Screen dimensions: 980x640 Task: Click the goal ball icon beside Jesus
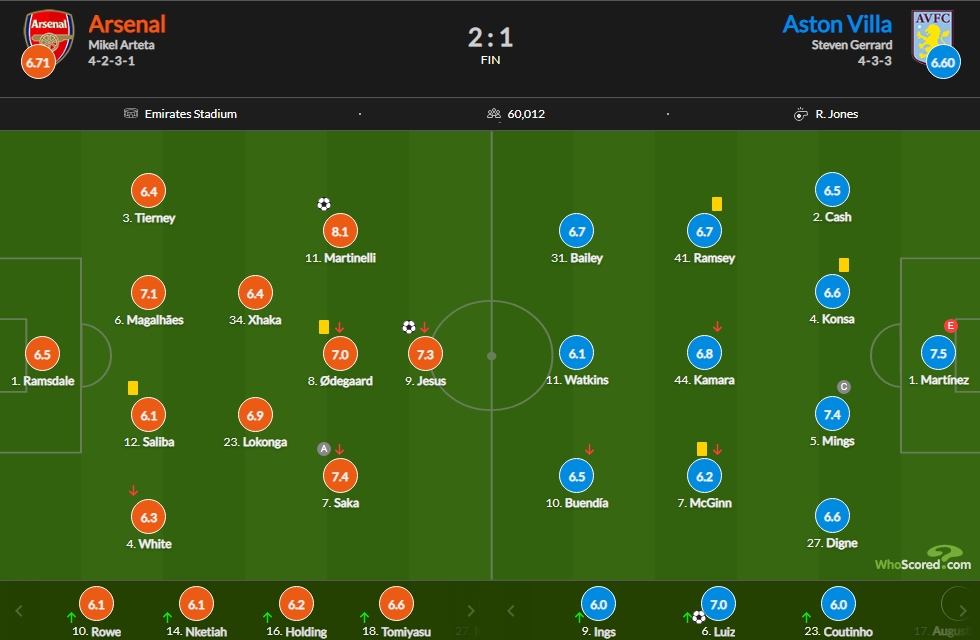click(x=409, y=327)
